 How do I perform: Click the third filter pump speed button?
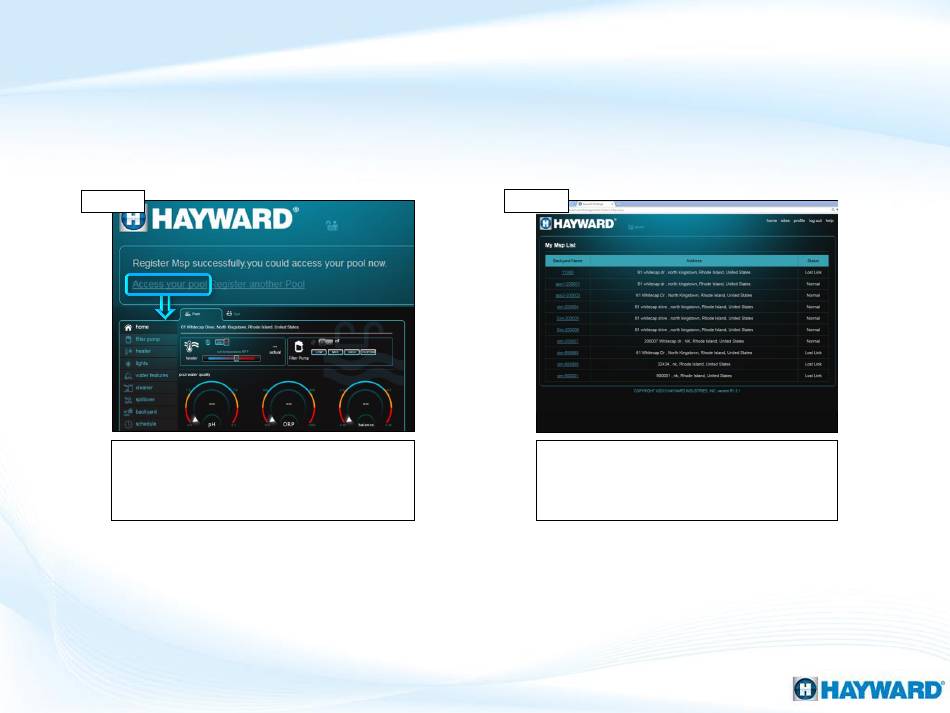[351, 352]
